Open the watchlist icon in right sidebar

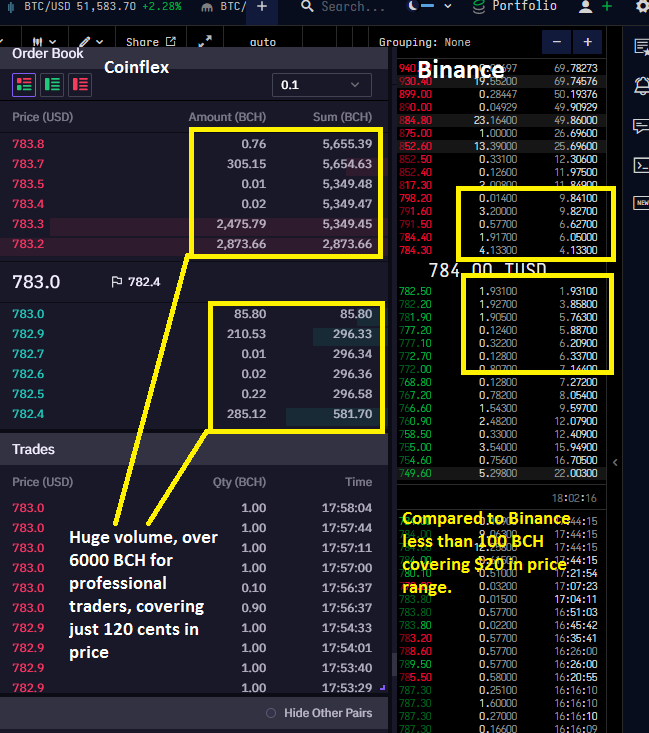coord(641,47)
